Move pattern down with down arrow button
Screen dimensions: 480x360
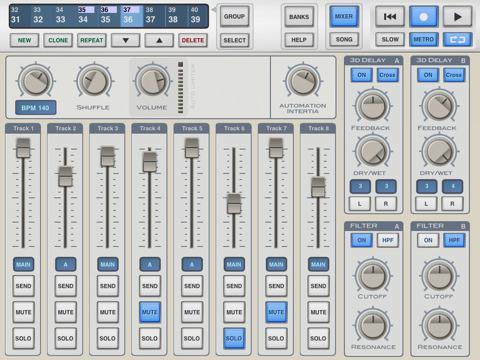(126, 40)
